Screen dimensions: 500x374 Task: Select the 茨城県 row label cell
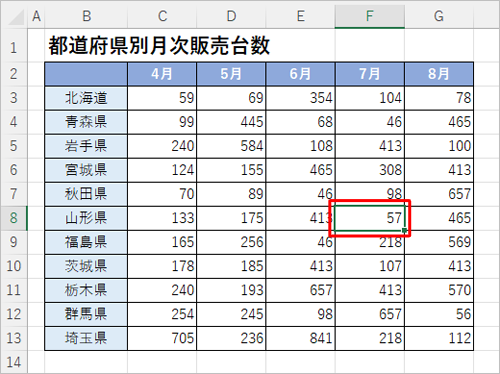86,266
